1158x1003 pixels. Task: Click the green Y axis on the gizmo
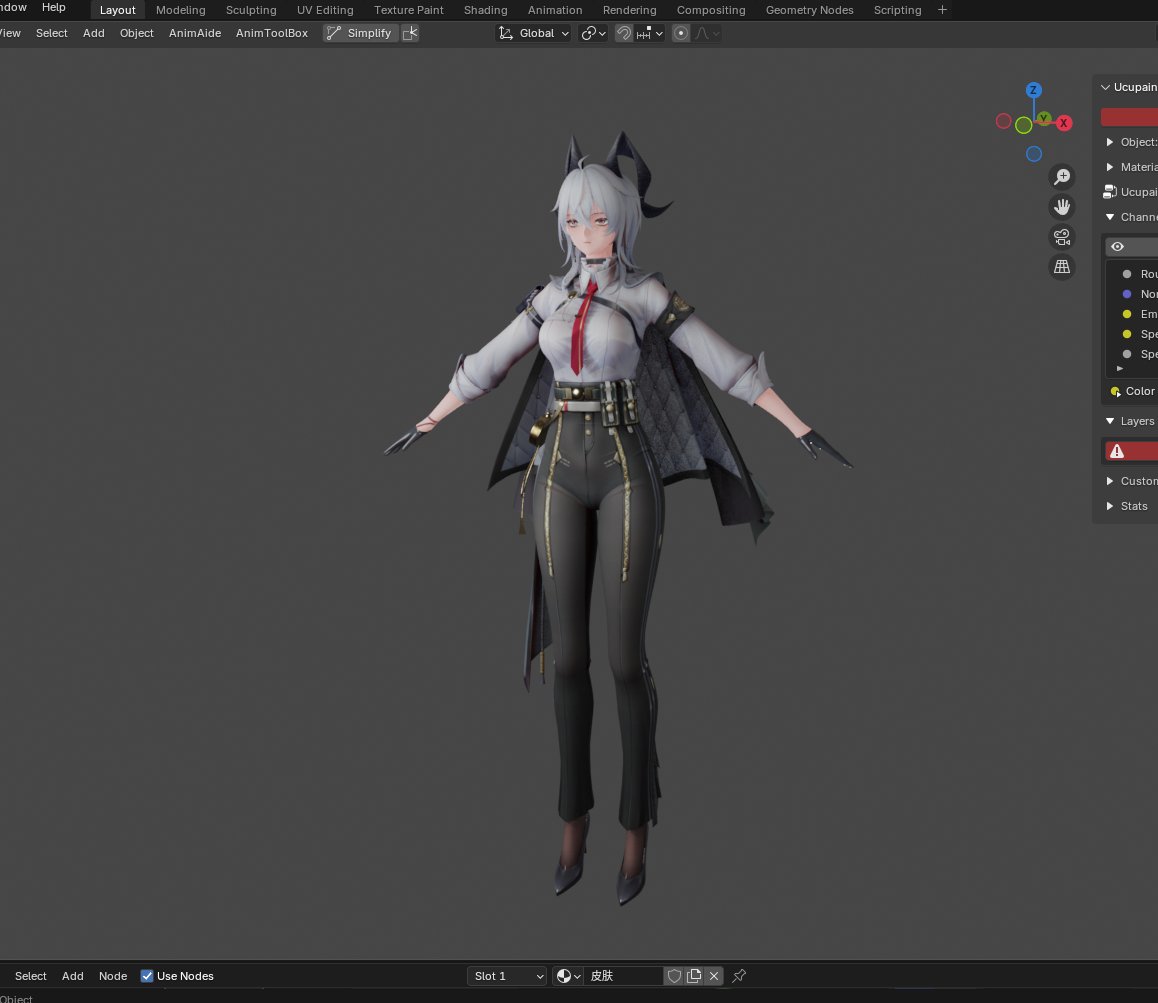pyautogui.click(x=1044, y=117)
